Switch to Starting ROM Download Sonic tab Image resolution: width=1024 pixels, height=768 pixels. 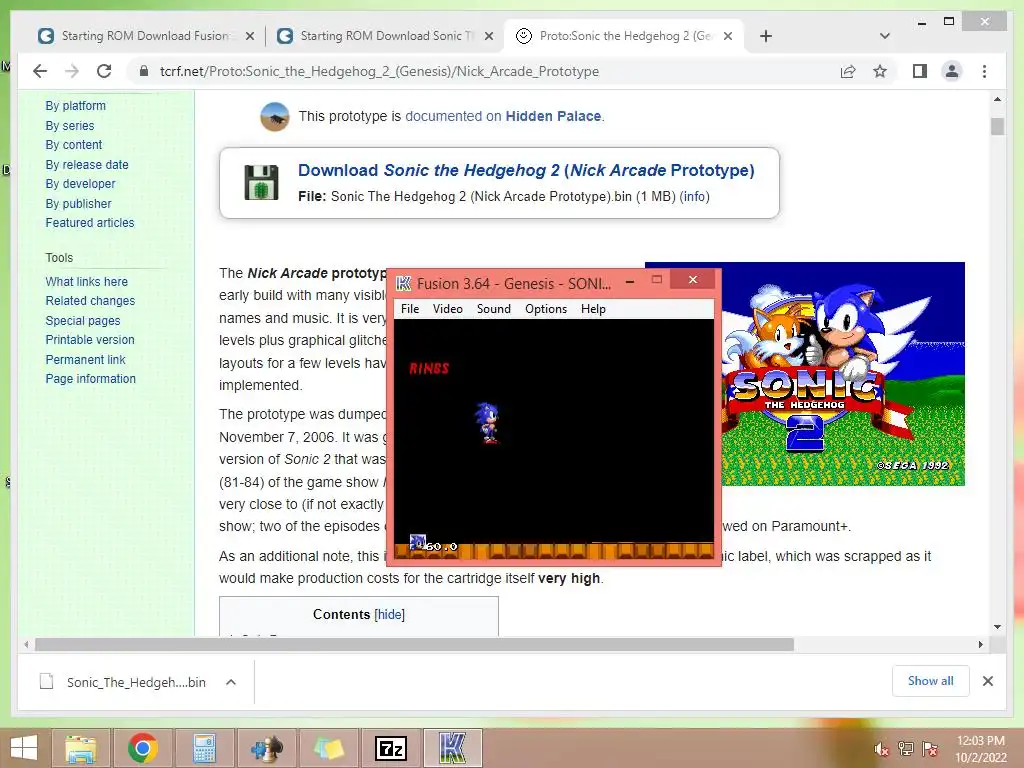click(x=385, y=36)
